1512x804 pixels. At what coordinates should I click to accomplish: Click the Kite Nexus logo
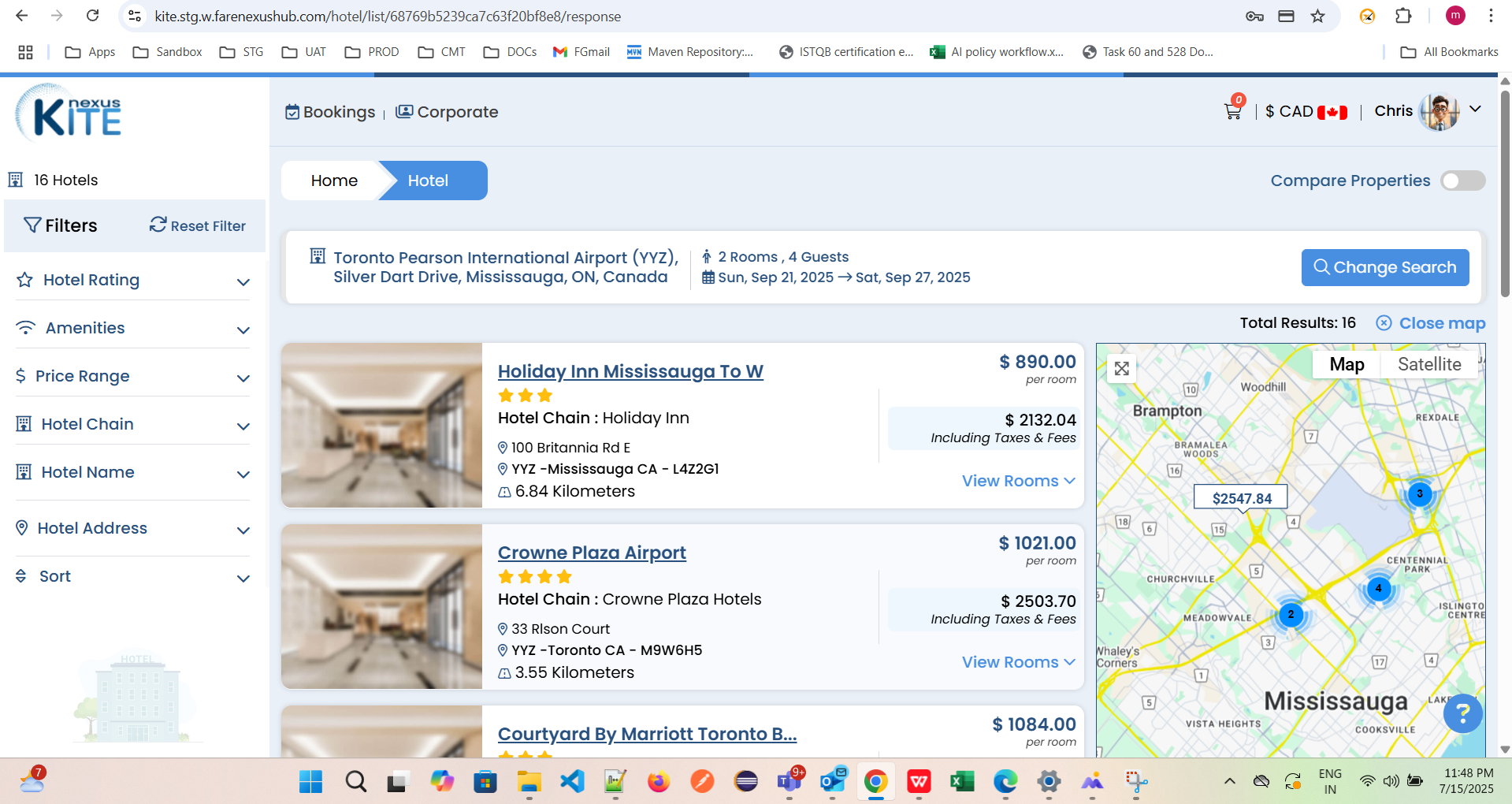click(x=69, y=114)
